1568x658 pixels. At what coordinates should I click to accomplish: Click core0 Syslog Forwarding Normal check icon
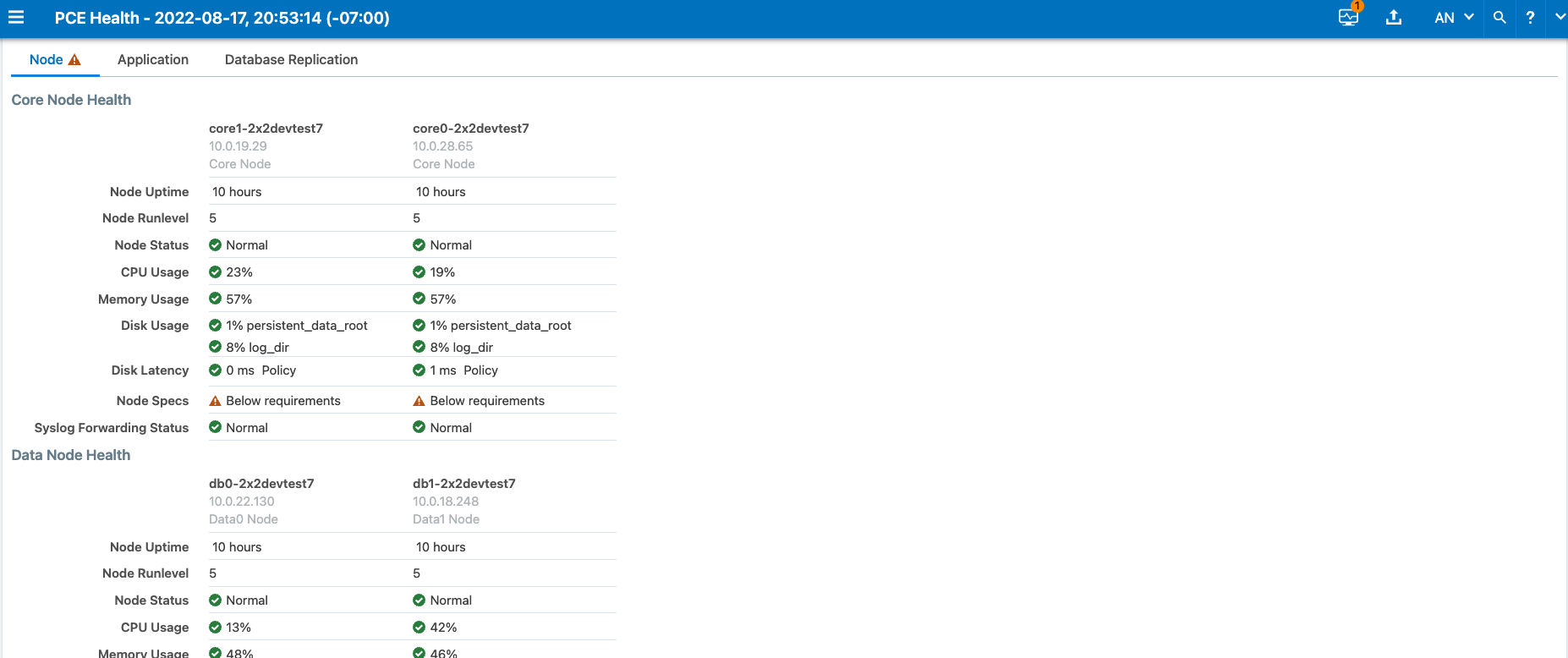[419, 427]
